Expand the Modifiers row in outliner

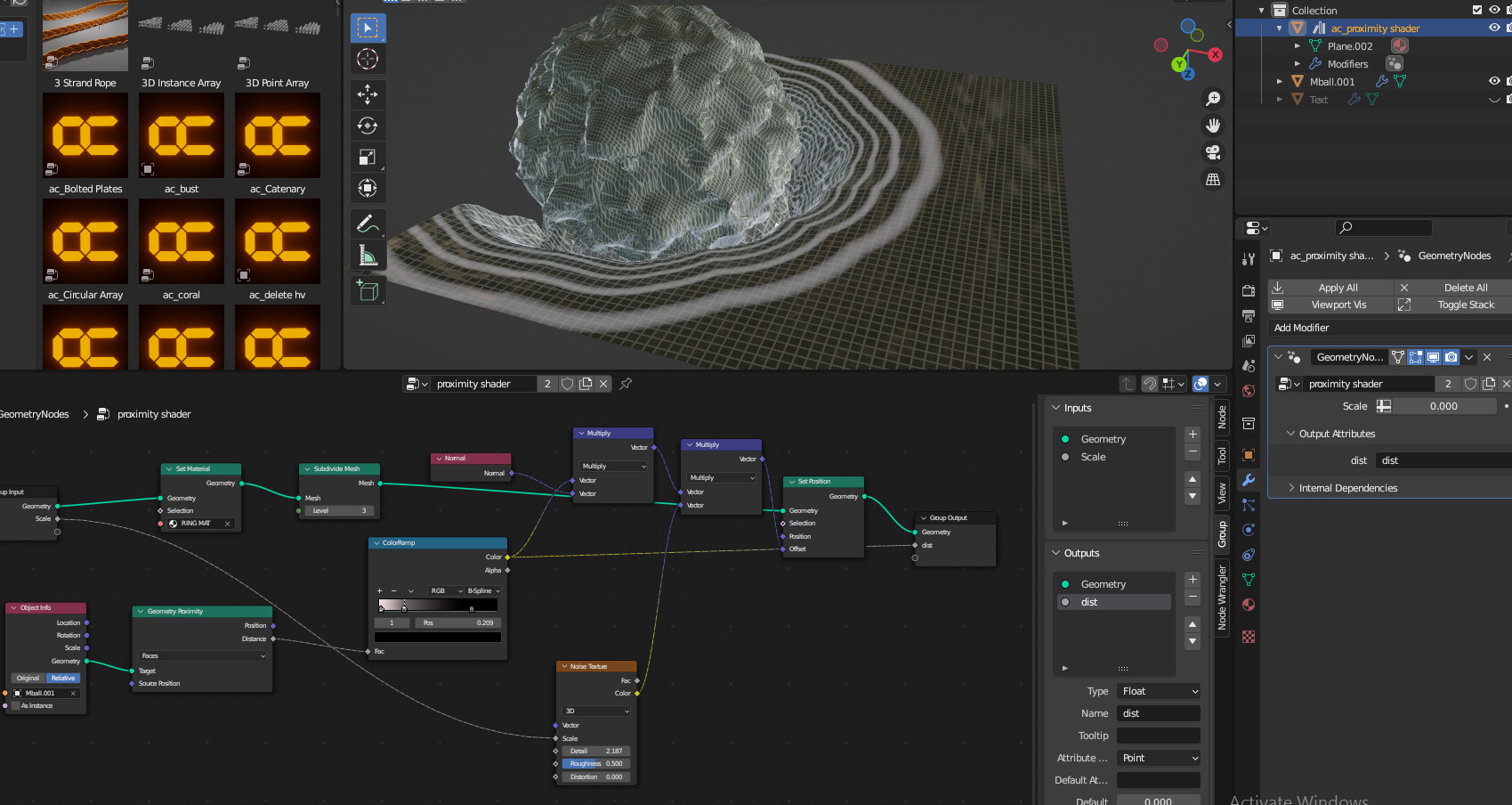(1297, 63)
